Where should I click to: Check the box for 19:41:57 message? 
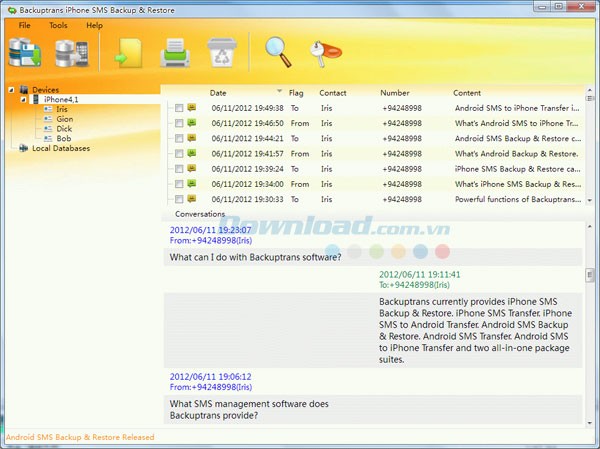coord(179,153)
